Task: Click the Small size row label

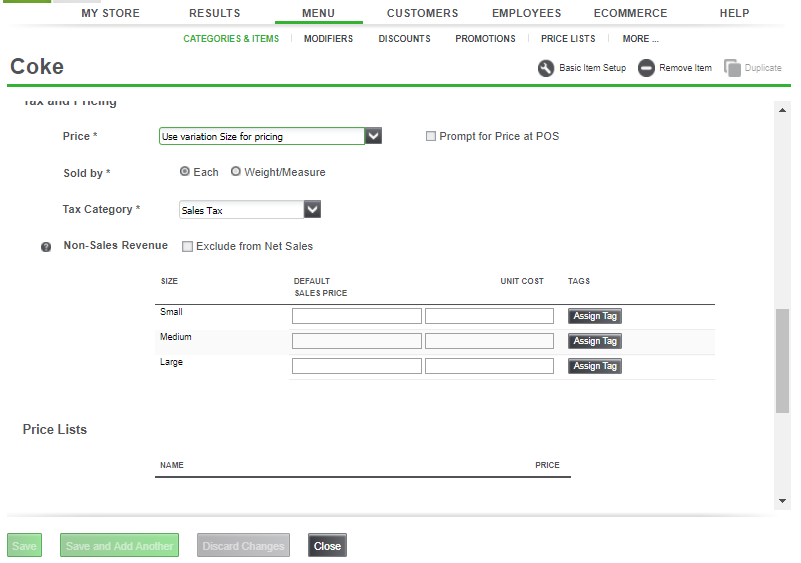Action: point(171,312)
